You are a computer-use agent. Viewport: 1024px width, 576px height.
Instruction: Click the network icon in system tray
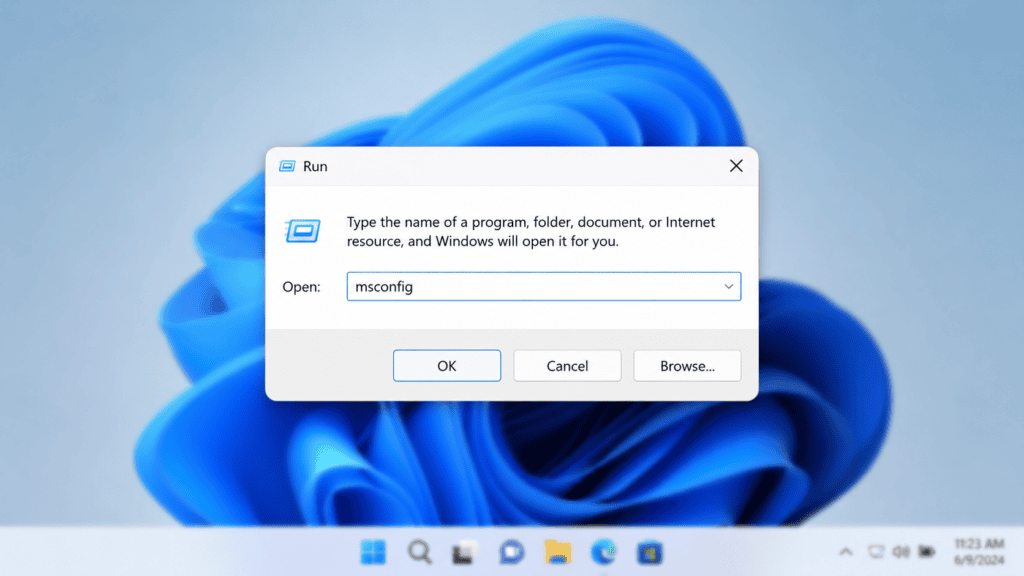point(876,552)
